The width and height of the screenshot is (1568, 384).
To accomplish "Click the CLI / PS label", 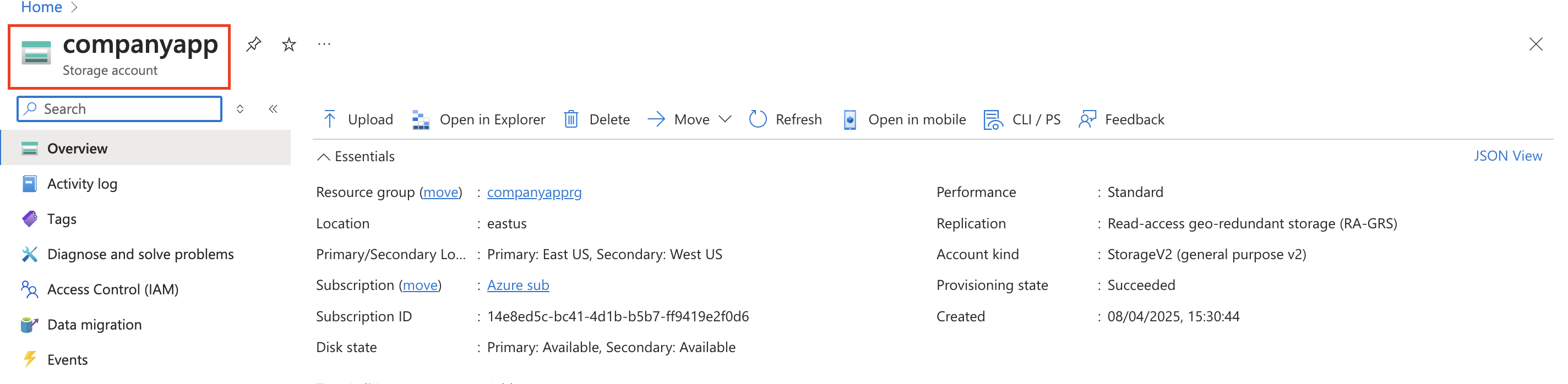I will pos(1036,119).
